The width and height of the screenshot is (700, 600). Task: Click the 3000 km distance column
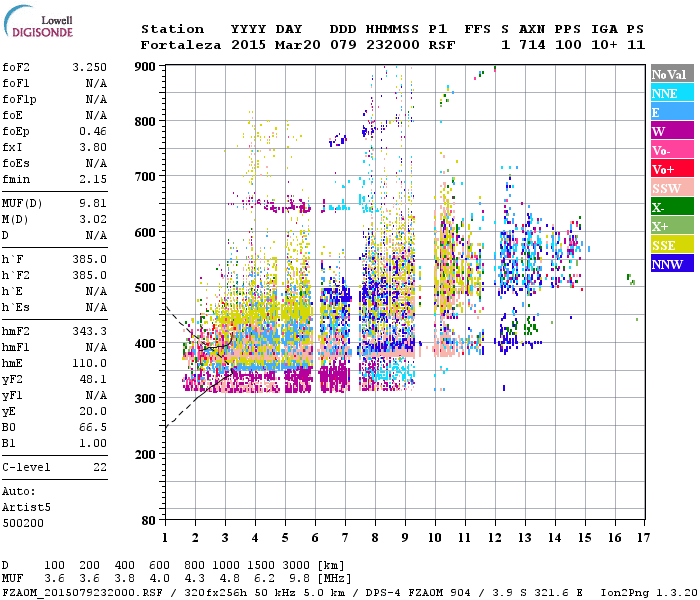click(296, 565)
